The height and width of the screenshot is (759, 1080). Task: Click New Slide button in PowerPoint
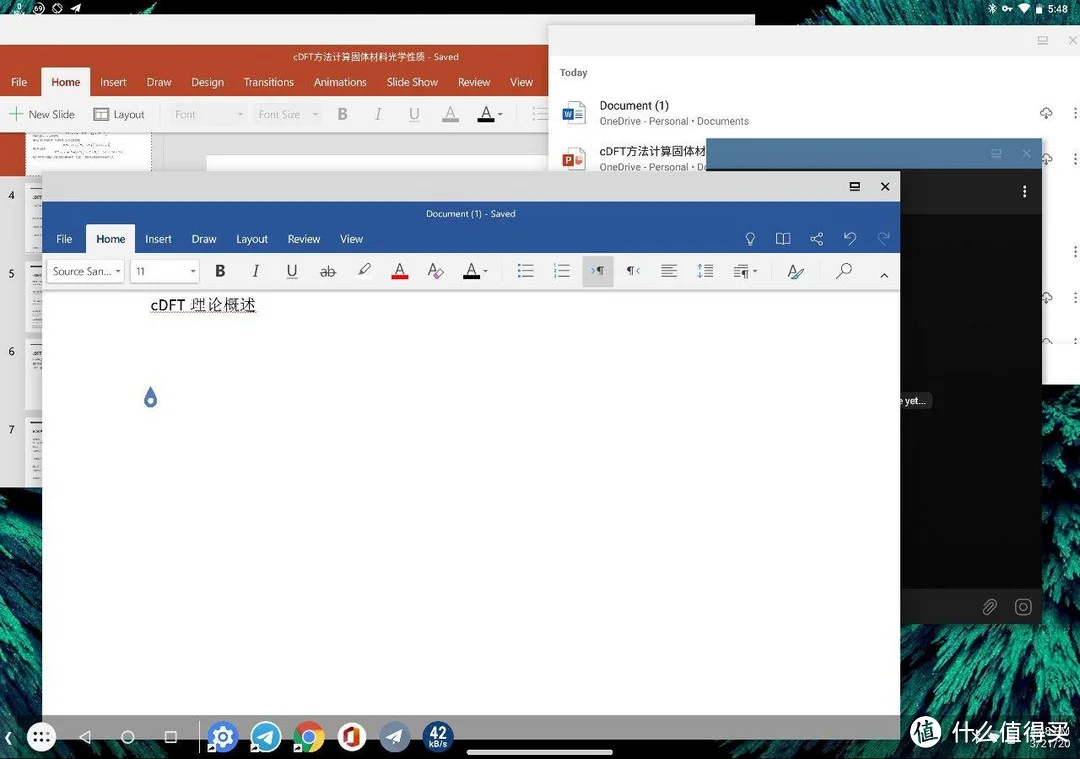click(42, 114)
